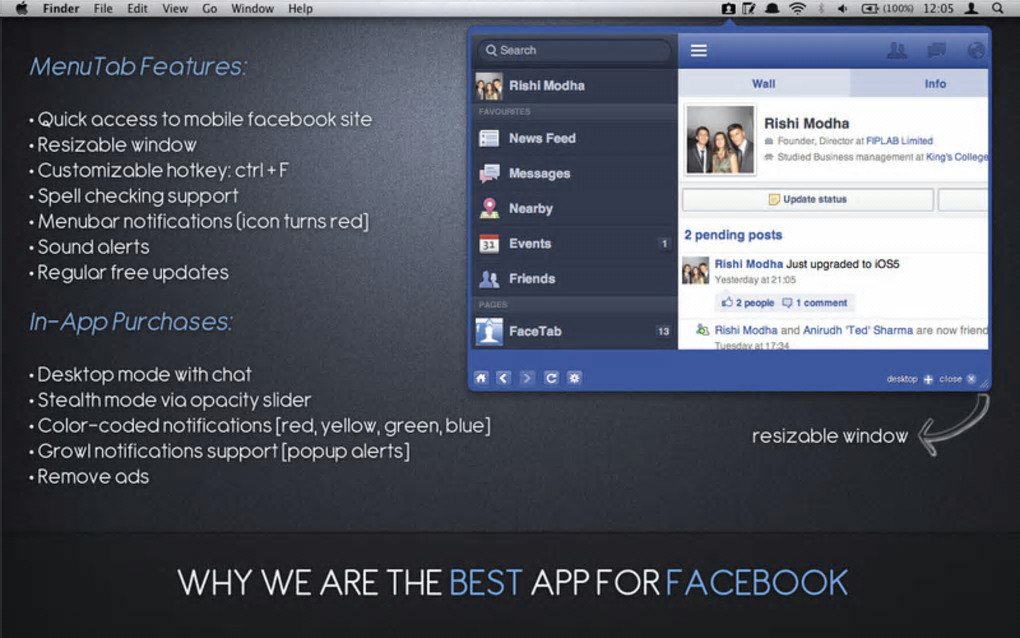Open the hamburger menu in Facebook header
1020x638 pixels.
tap(699, 51)
